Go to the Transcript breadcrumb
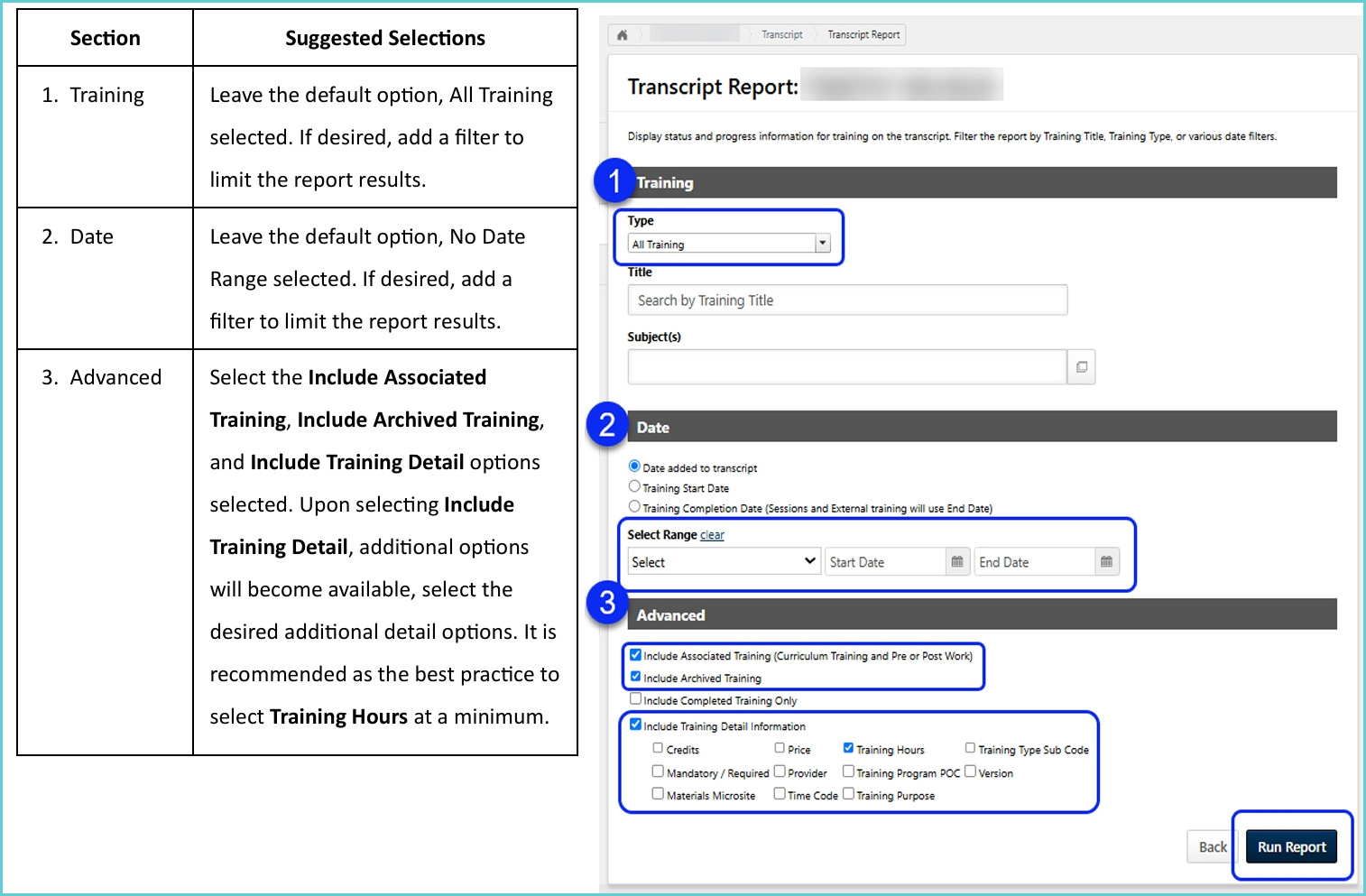The image size is (1366, 896). [781, 35]
